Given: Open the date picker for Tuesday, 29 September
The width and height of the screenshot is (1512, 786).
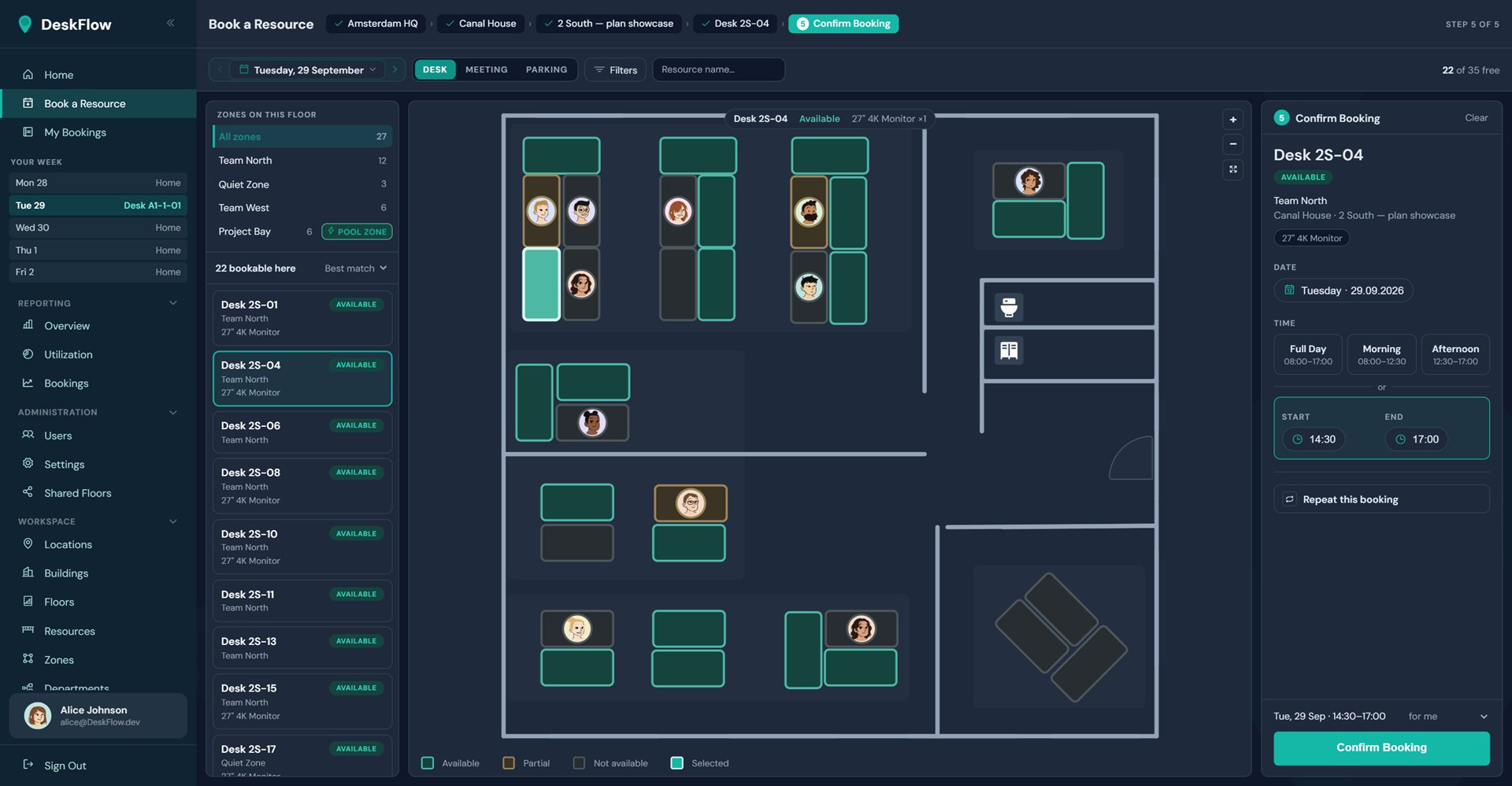Looking at the screenshot, I should pos(309,69).
